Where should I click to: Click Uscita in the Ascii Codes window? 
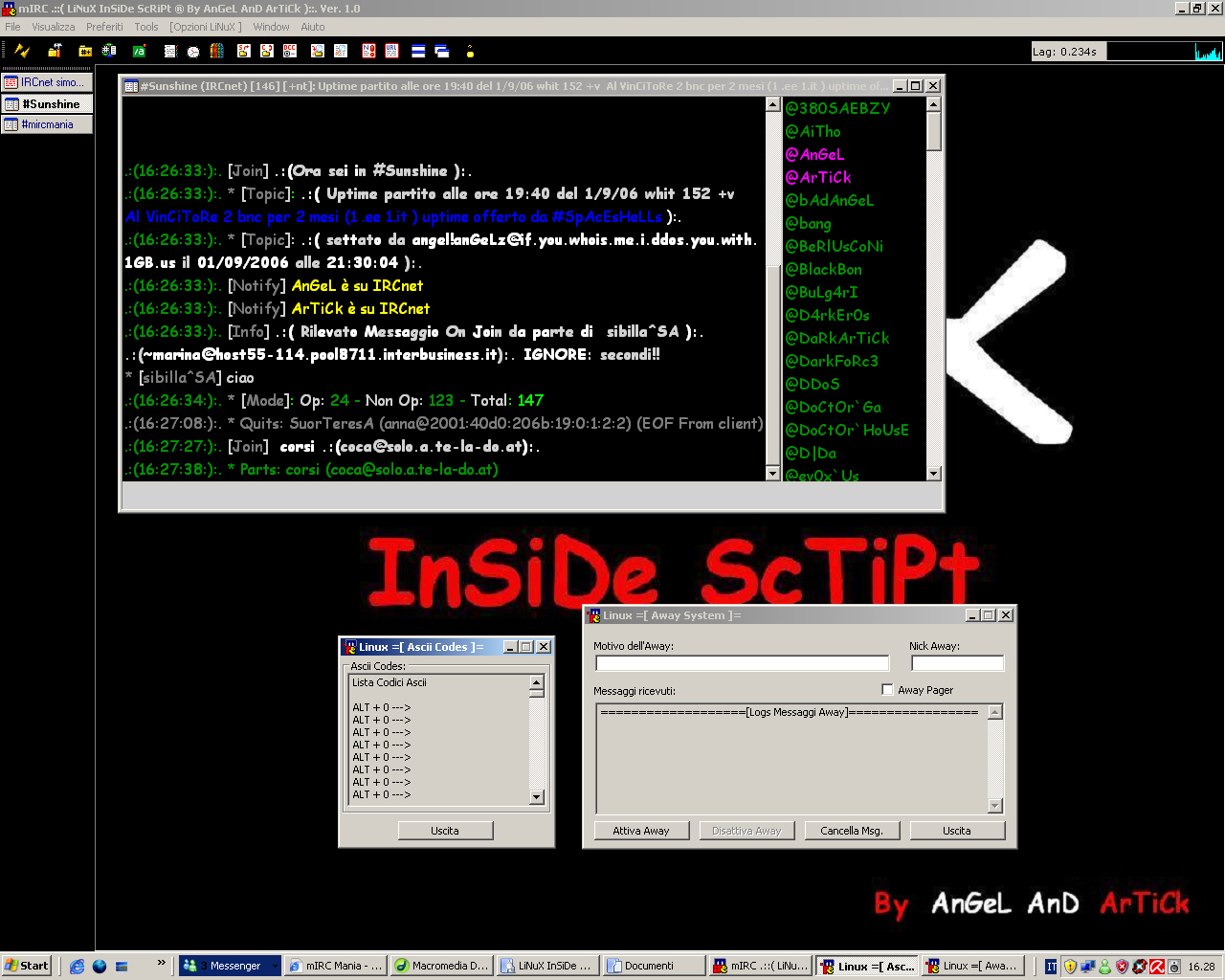coord(445,831)
